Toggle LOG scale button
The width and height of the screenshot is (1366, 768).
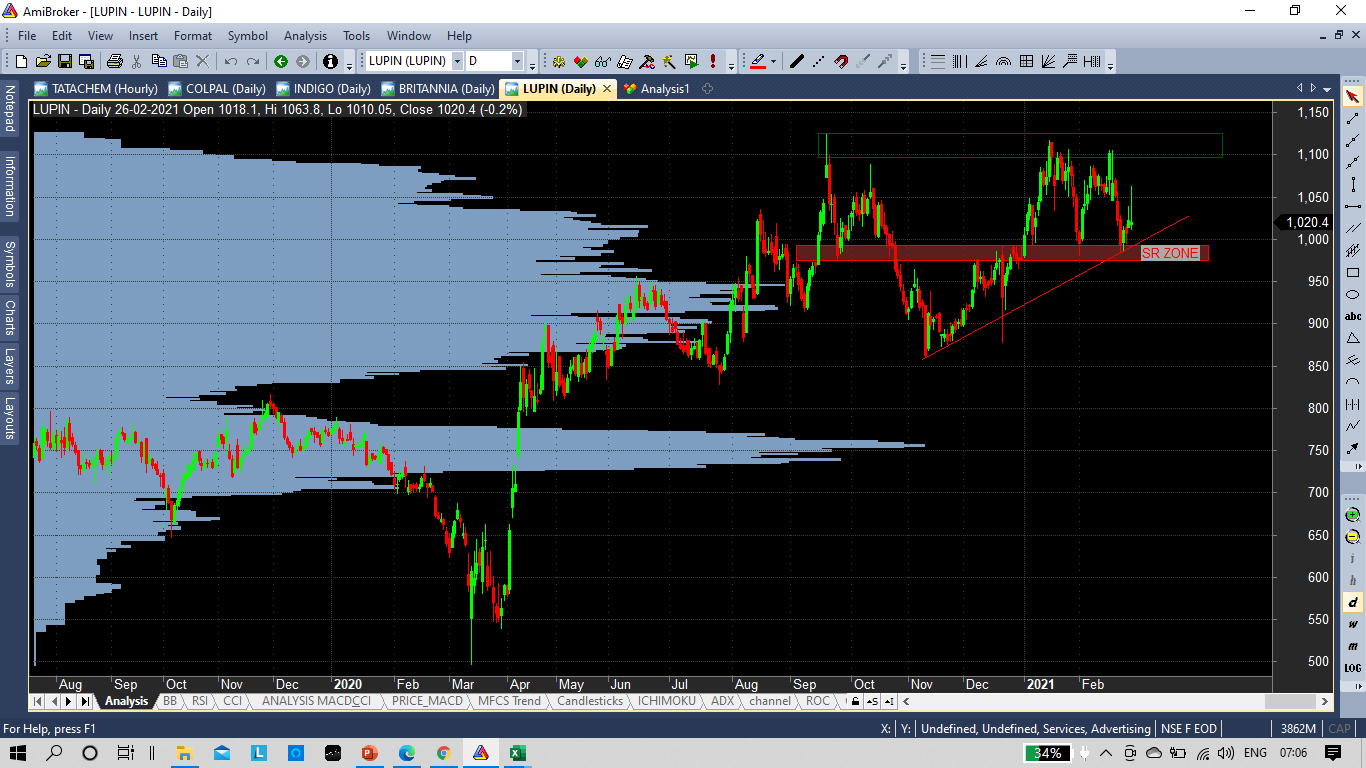pyautogui.click(x=1352, y=667)
